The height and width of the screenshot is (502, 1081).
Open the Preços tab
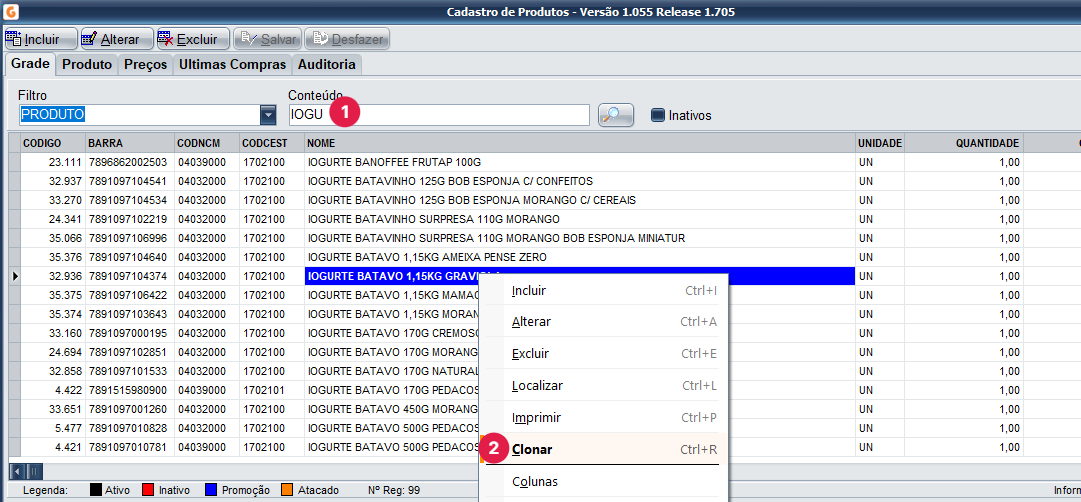145,64
